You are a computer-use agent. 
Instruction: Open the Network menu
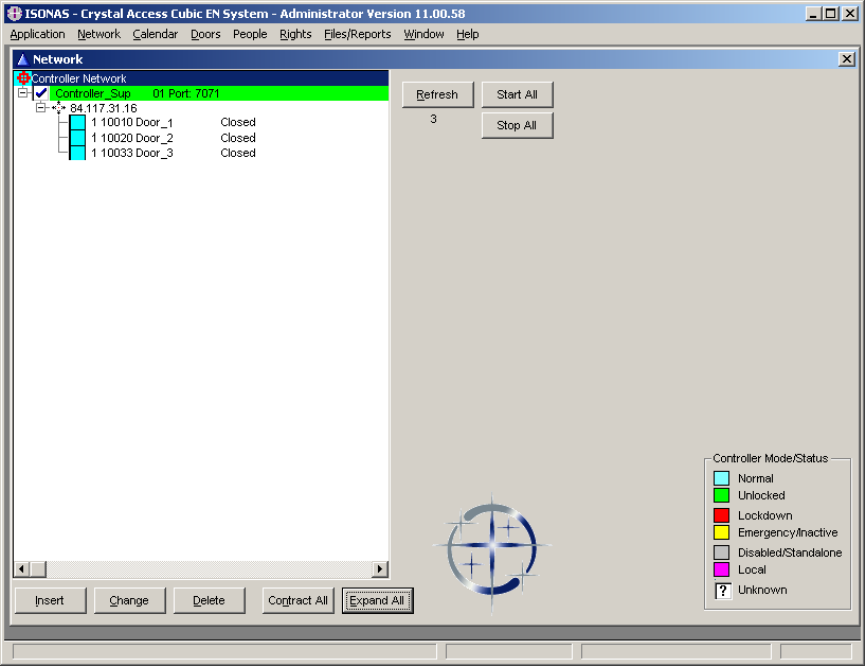[x=99, y=34]
